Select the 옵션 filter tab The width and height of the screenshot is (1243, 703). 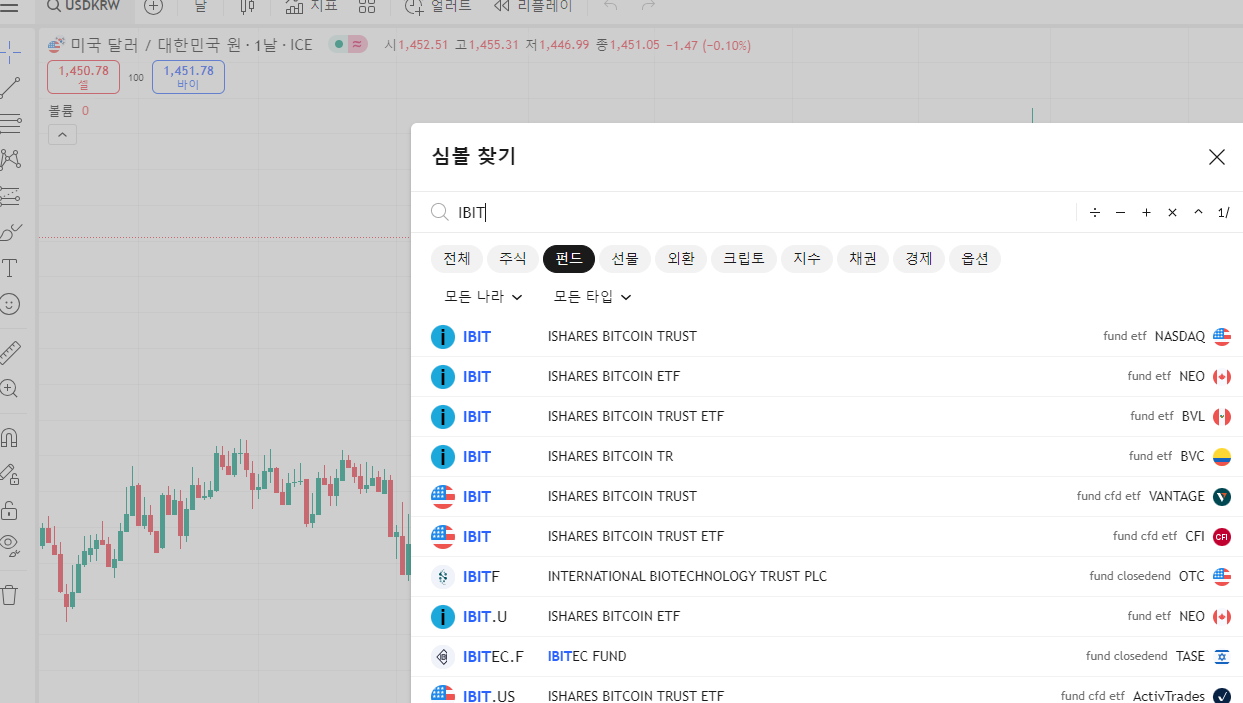coord(975,259)
